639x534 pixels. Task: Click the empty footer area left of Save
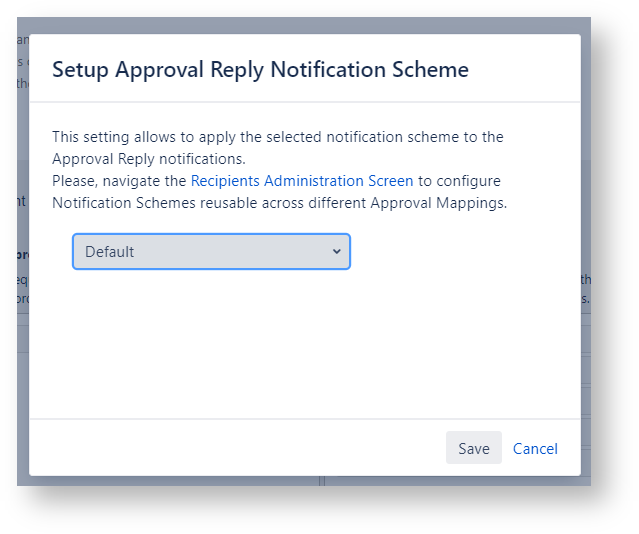pyautogui.click(x=230, y=448)
